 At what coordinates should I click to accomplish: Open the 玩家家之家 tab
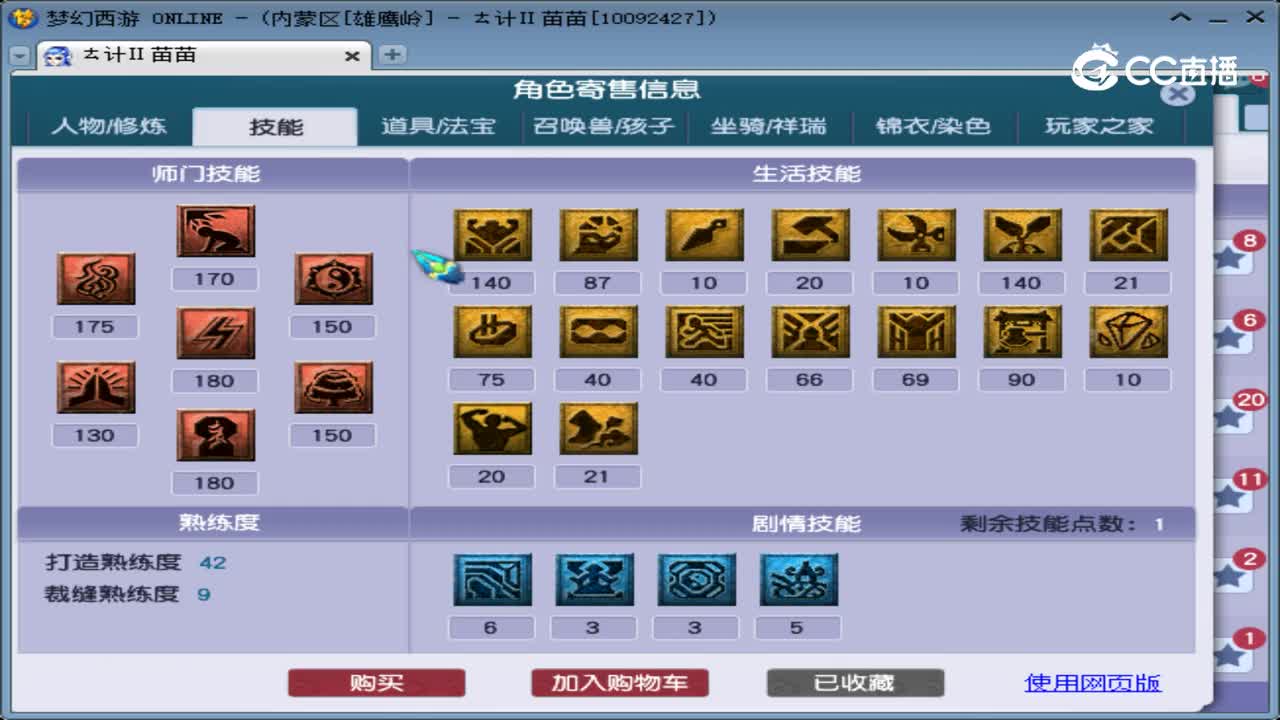click(x=1099, y=127)
